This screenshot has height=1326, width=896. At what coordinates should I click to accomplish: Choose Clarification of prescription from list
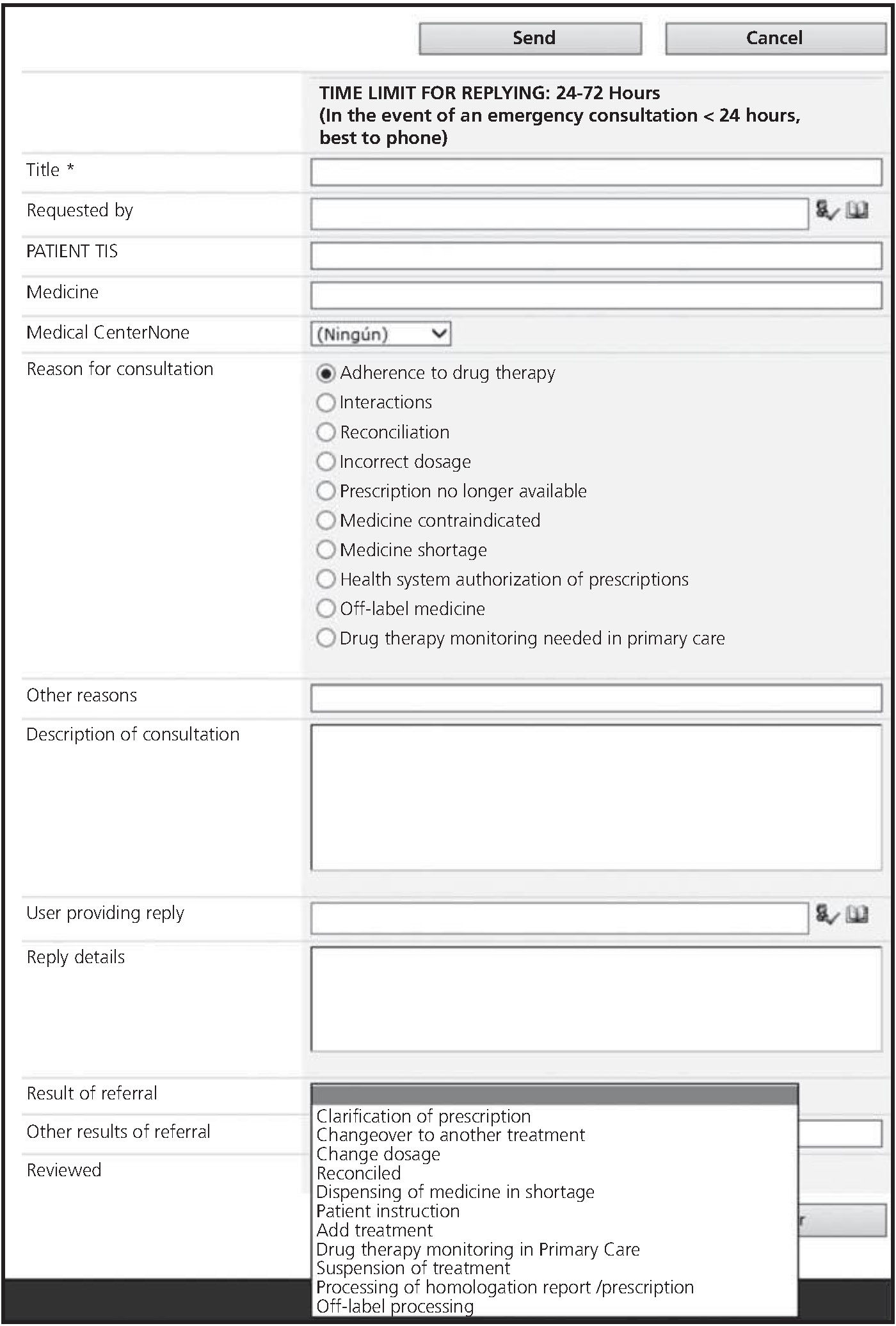pyautogui.click(x=423, y=1117)
